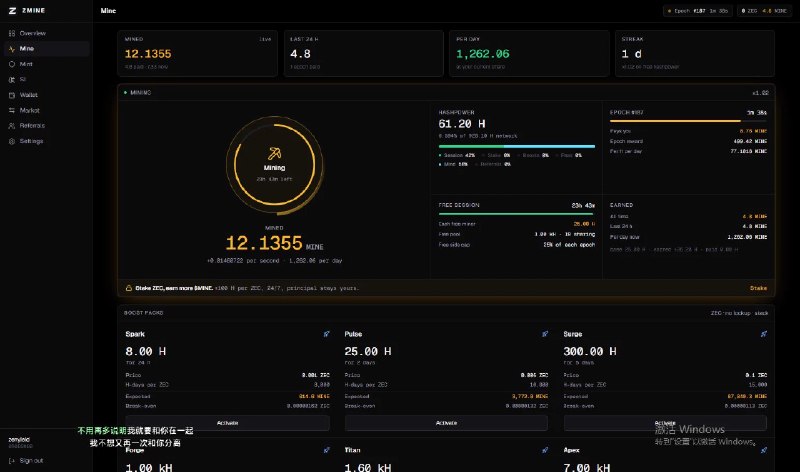The width and height of the screenshot is (800, 472).
Task: Click the 61.20 H hashpower value
Action: pos(462,124)
